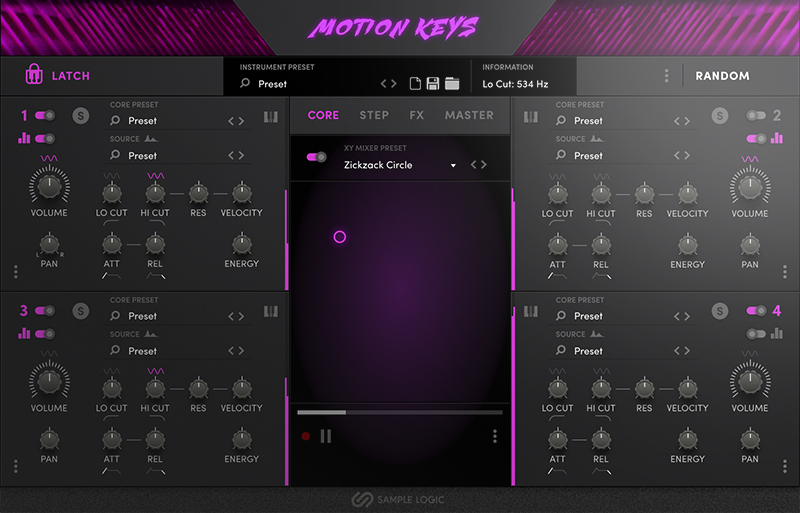Toggle core 3 step sequencer switch
Image resolution: width=800 pixels, height=513 pixels.
coord(45,334)
